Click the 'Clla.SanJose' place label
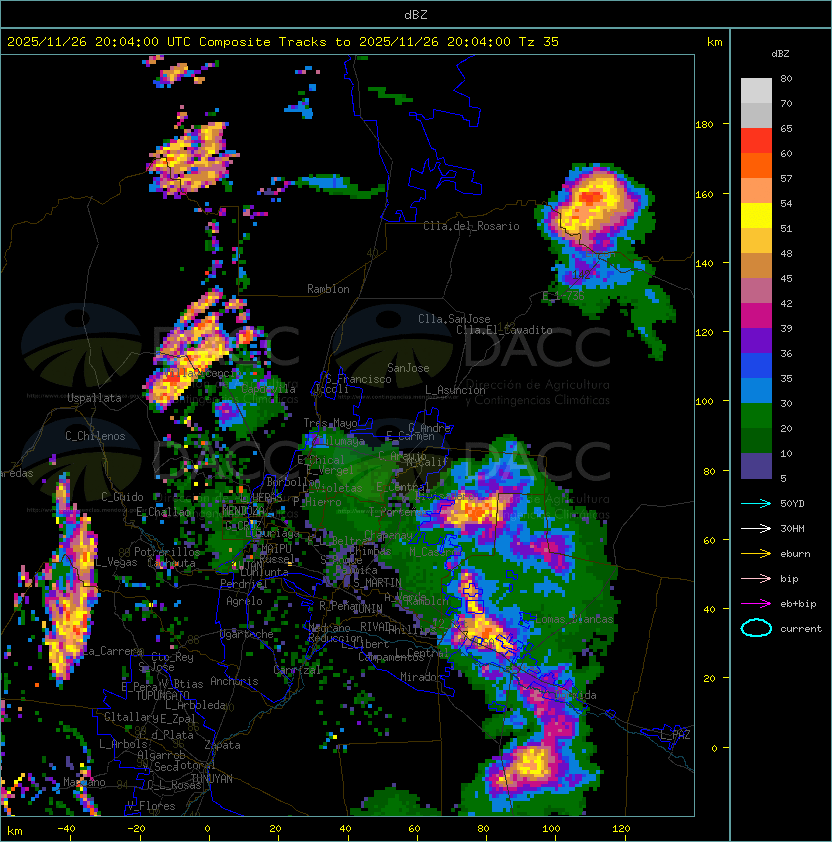Screen dimensions: 832x842 (454, 319)
